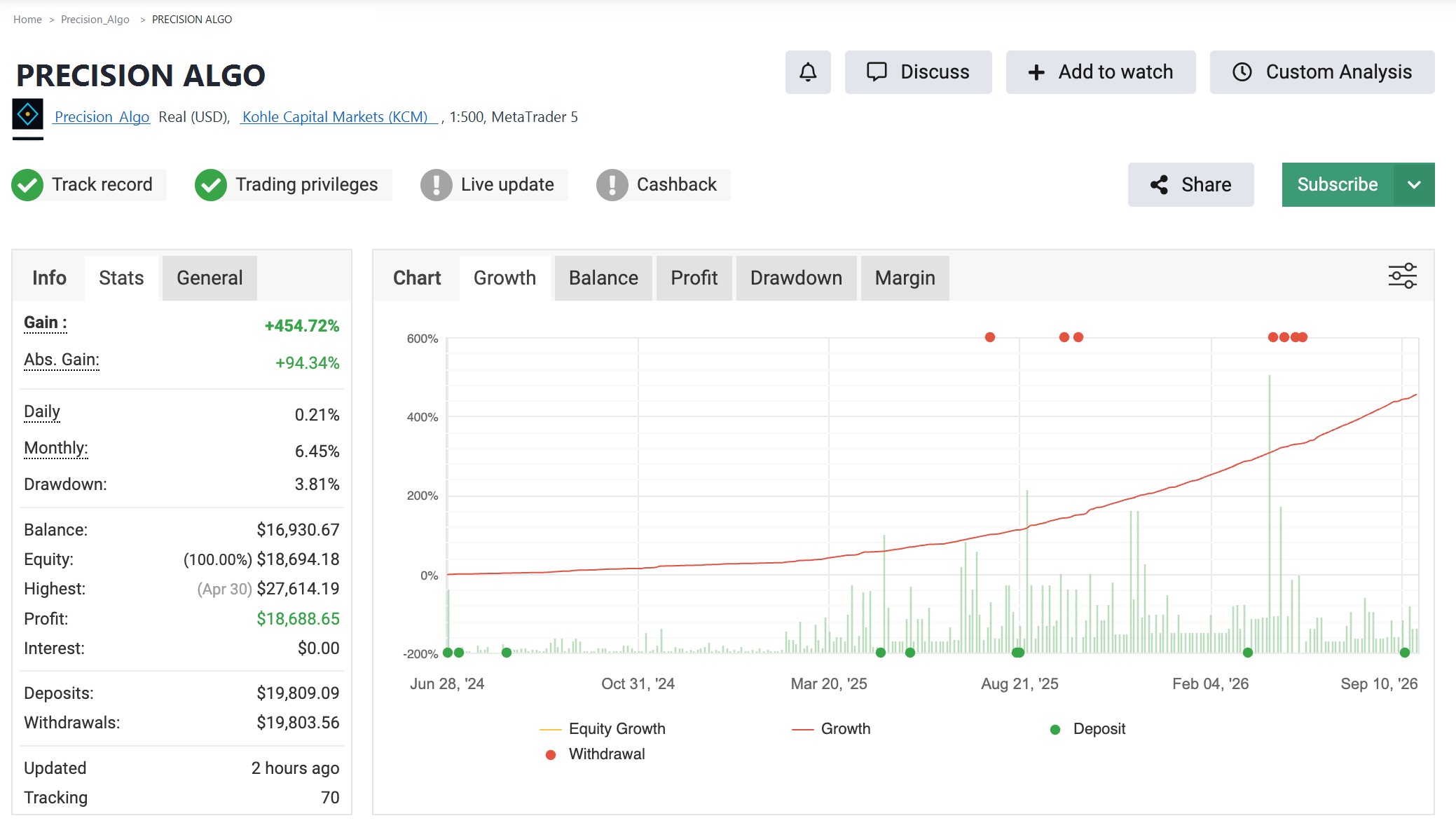The height and width of the screenshot is (830, 1456).
Task: Click the +454.72% gain value
Action: click(x=302, y=326)
